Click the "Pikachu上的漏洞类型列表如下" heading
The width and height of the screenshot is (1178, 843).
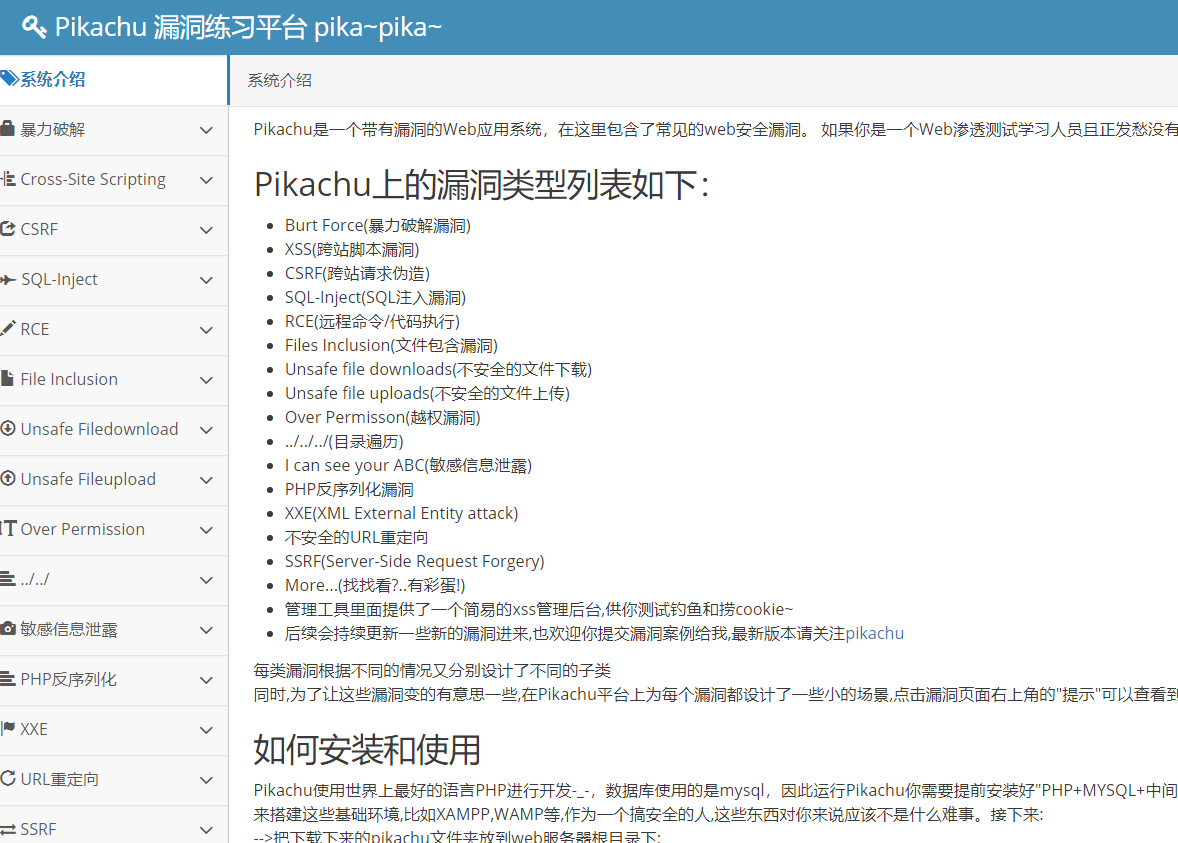(482, 185)
